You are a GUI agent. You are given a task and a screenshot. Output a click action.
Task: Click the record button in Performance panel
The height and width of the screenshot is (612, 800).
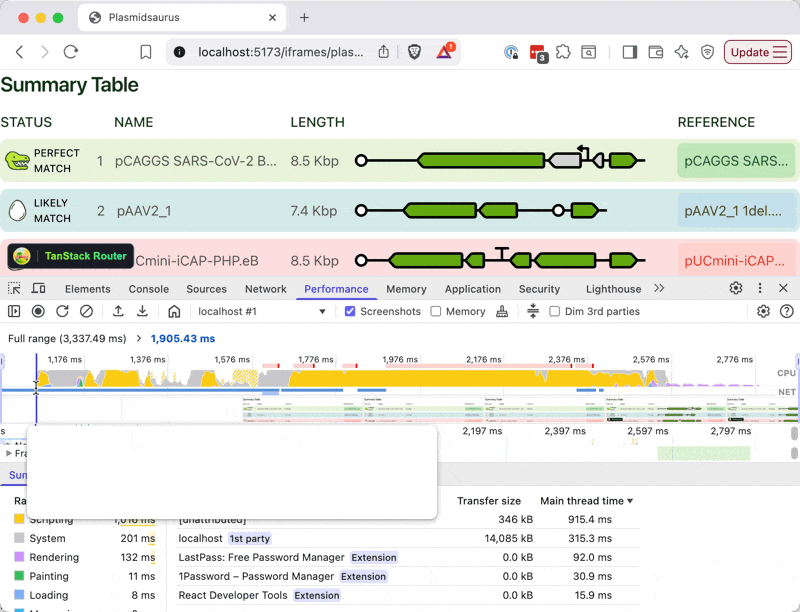[38, 312]
